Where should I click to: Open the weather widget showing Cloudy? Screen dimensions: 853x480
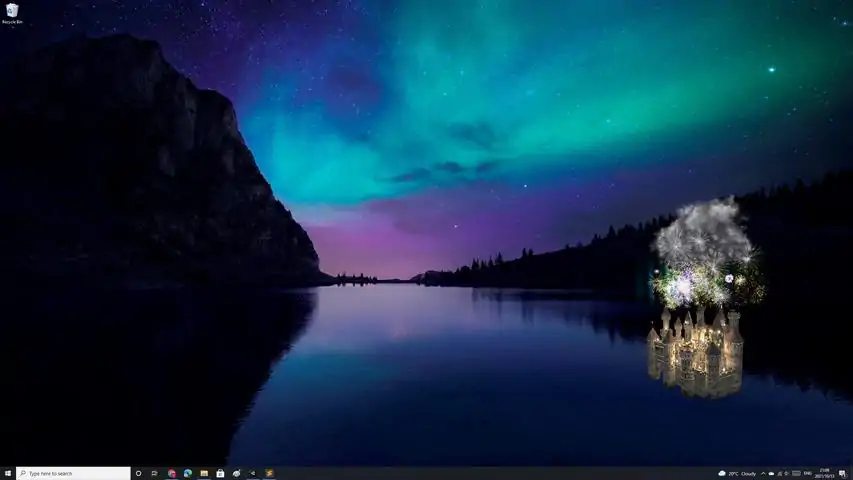coord(736,473)
